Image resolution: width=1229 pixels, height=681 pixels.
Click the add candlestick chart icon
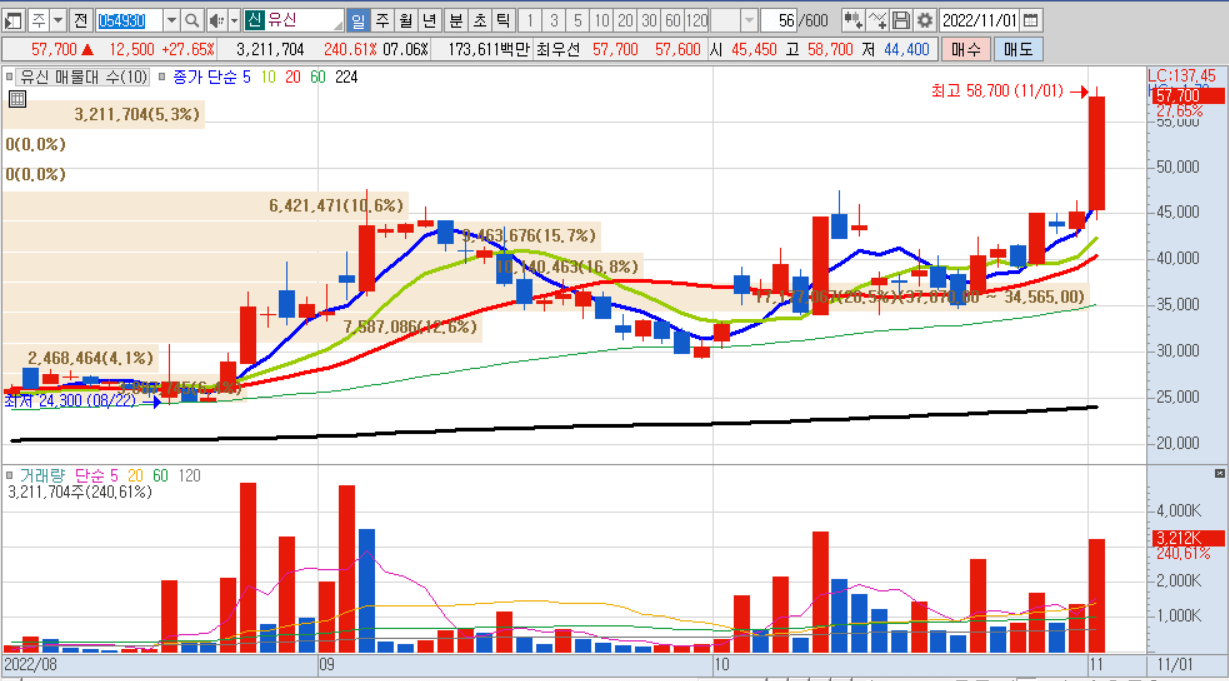853,20
